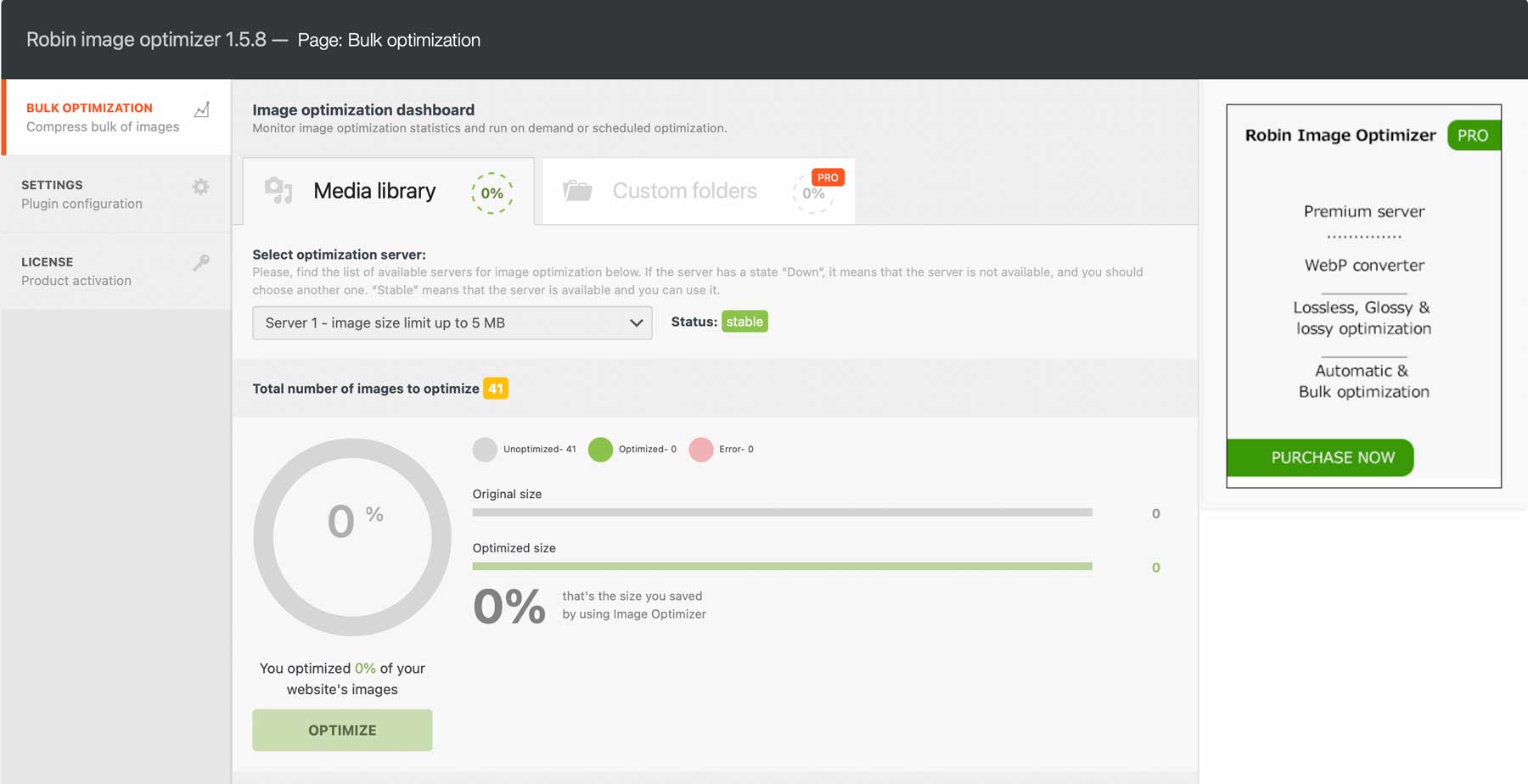
Task: Click the pink Error legend dot
Action: point(701,450)
